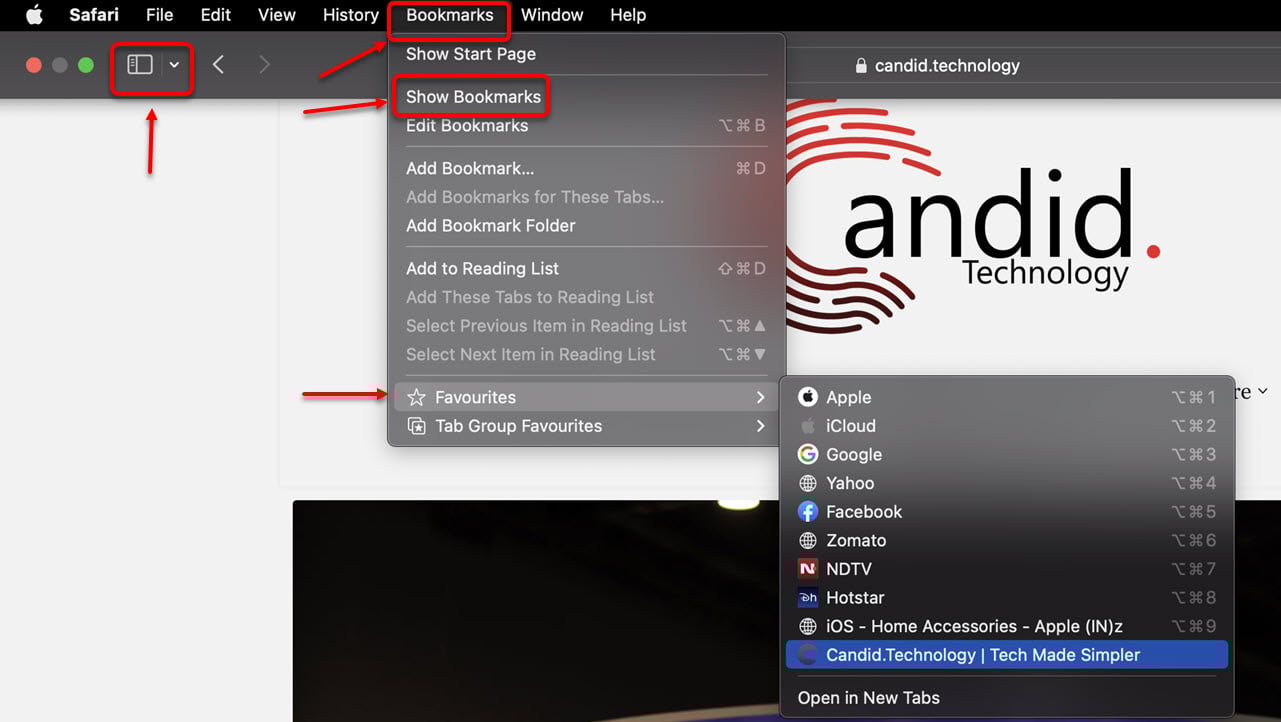Open the Bookmarks menu
The width and height of the screenshot is (1281, 722).
pos(448,15)
